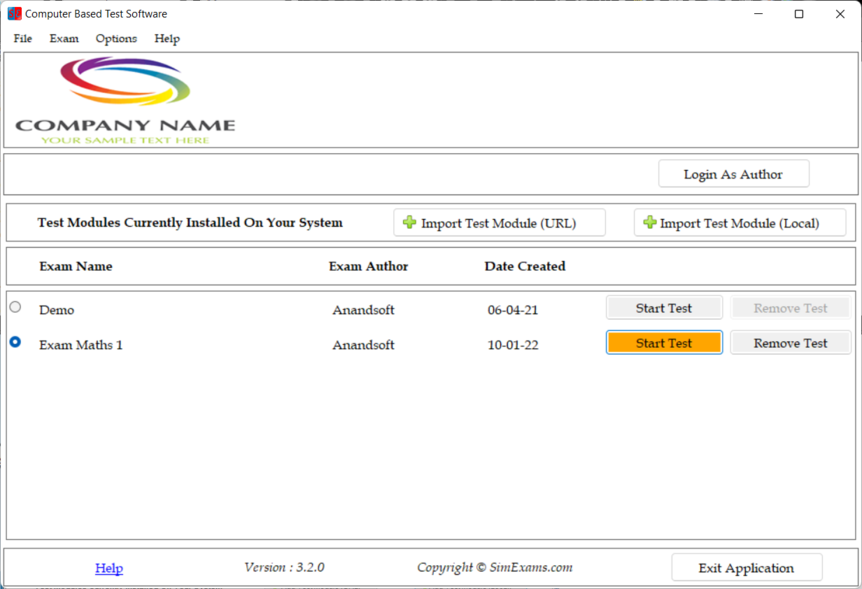The width and height of the screenshot is (862, 589).
Task: Click the application icon in the title bar
Action: (x=13, y=13)
